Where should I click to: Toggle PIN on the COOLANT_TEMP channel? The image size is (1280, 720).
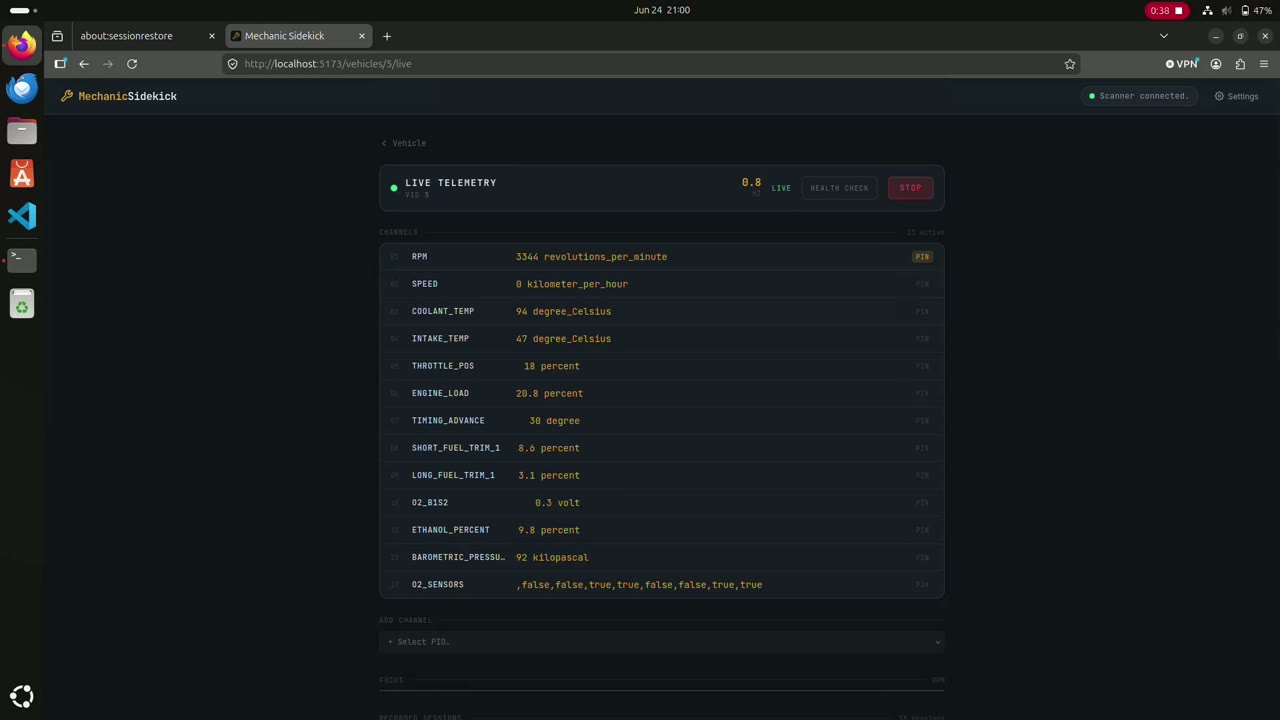922,311
